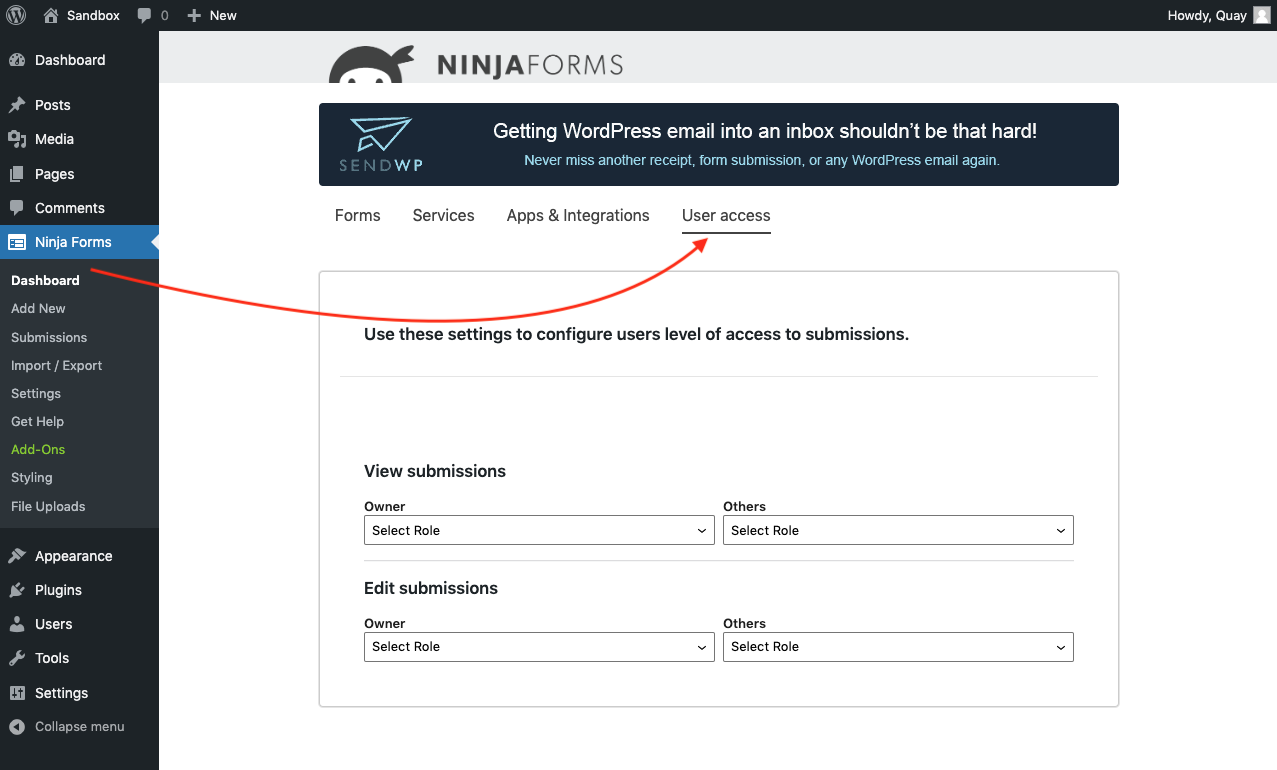Open the Owner role dropdown under View submissions
This screenshot has width=1277, height=770.
538,530
